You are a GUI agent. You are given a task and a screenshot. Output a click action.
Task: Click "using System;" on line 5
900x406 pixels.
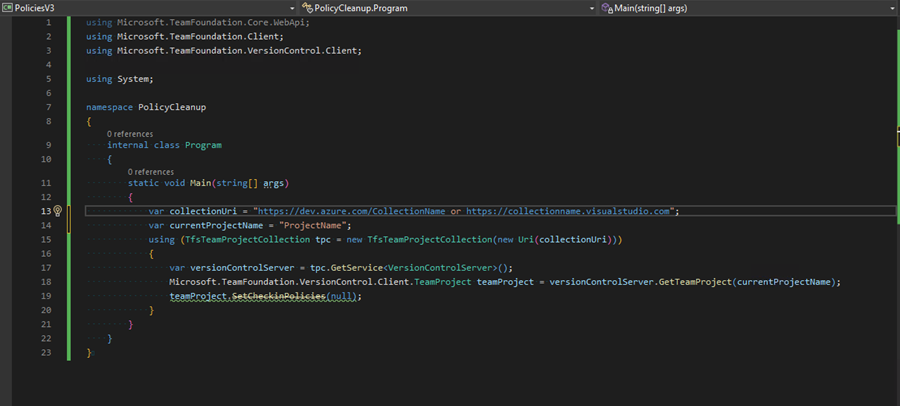tap(120, 79)
